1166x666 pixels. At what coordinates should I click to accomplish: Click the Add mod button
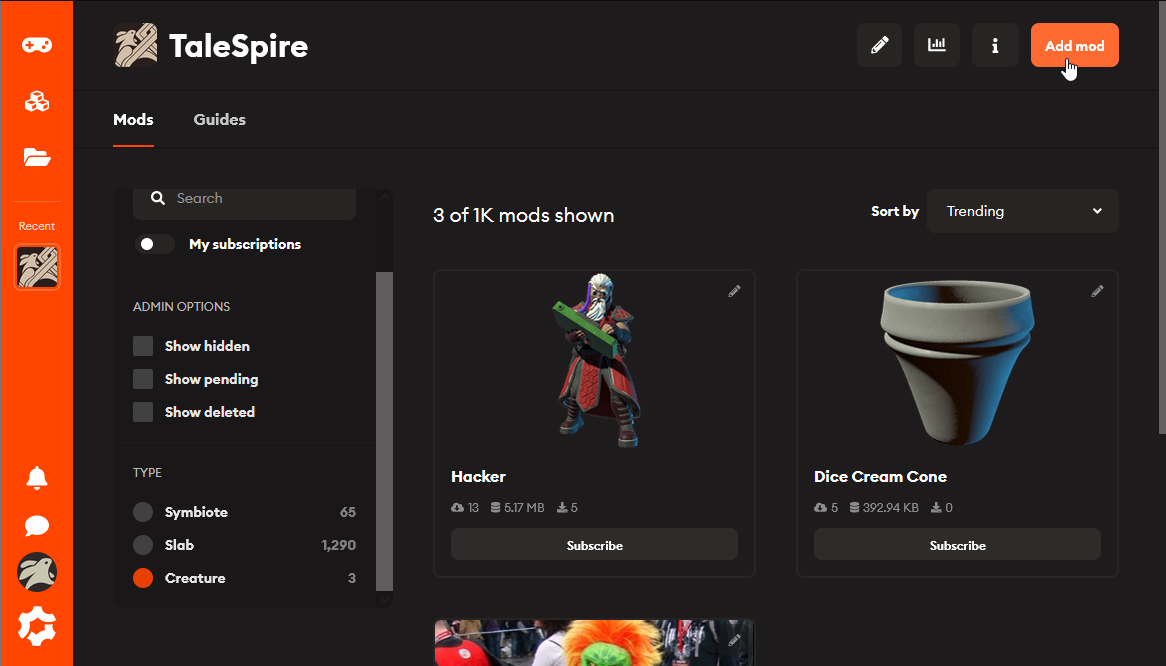[1074, 45]
